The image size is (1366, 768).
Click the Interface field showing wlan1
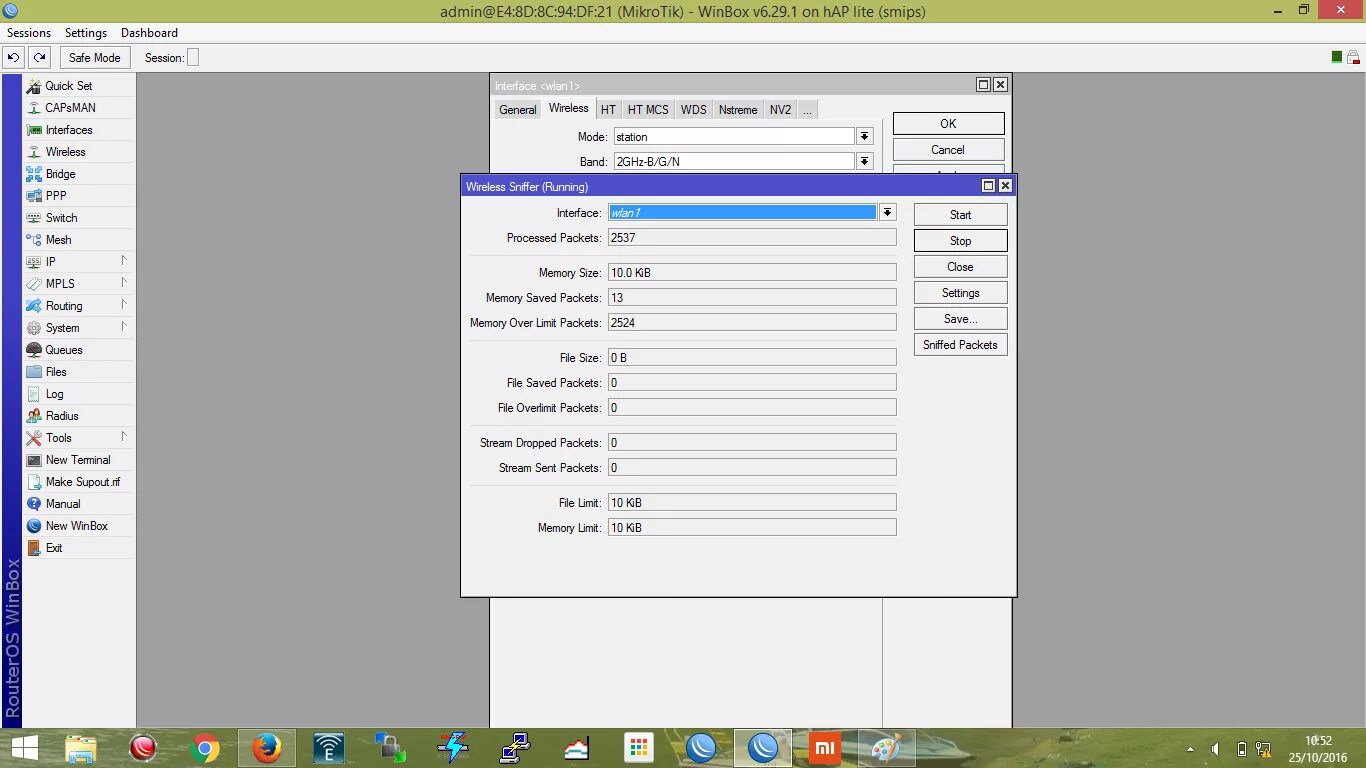pos(742,212)
